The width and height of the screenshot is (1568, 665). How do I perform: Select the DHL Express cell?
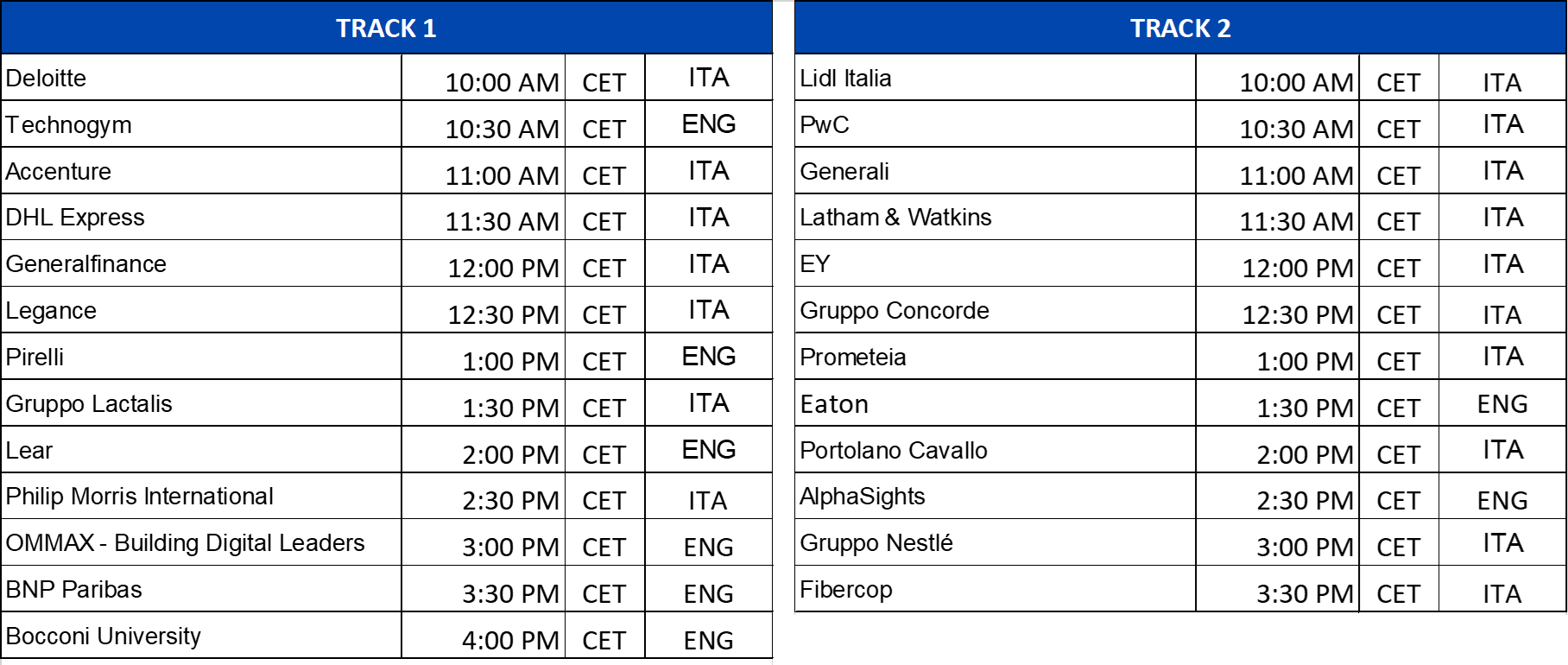pos(75,218)
